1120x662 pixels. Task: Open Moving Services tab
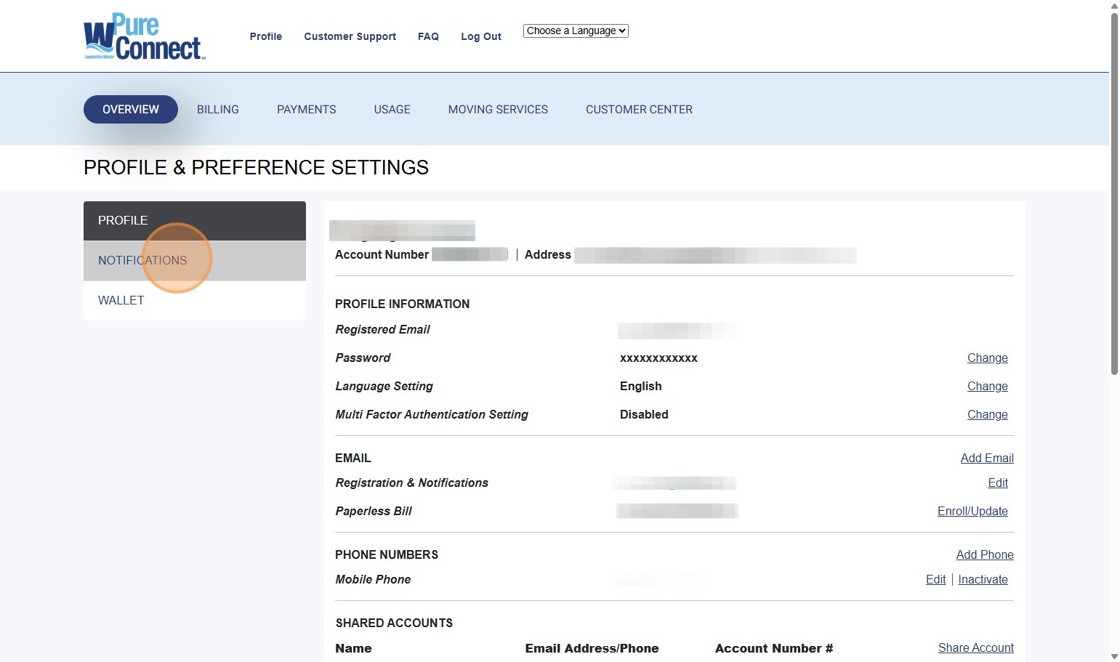tap(498, 109)
